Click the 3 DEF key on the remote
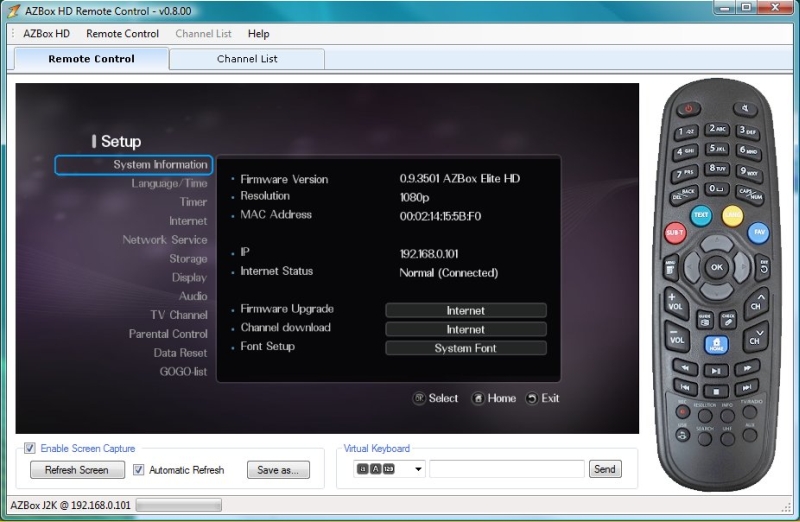The image size is (800, 522). coord(747,131)
